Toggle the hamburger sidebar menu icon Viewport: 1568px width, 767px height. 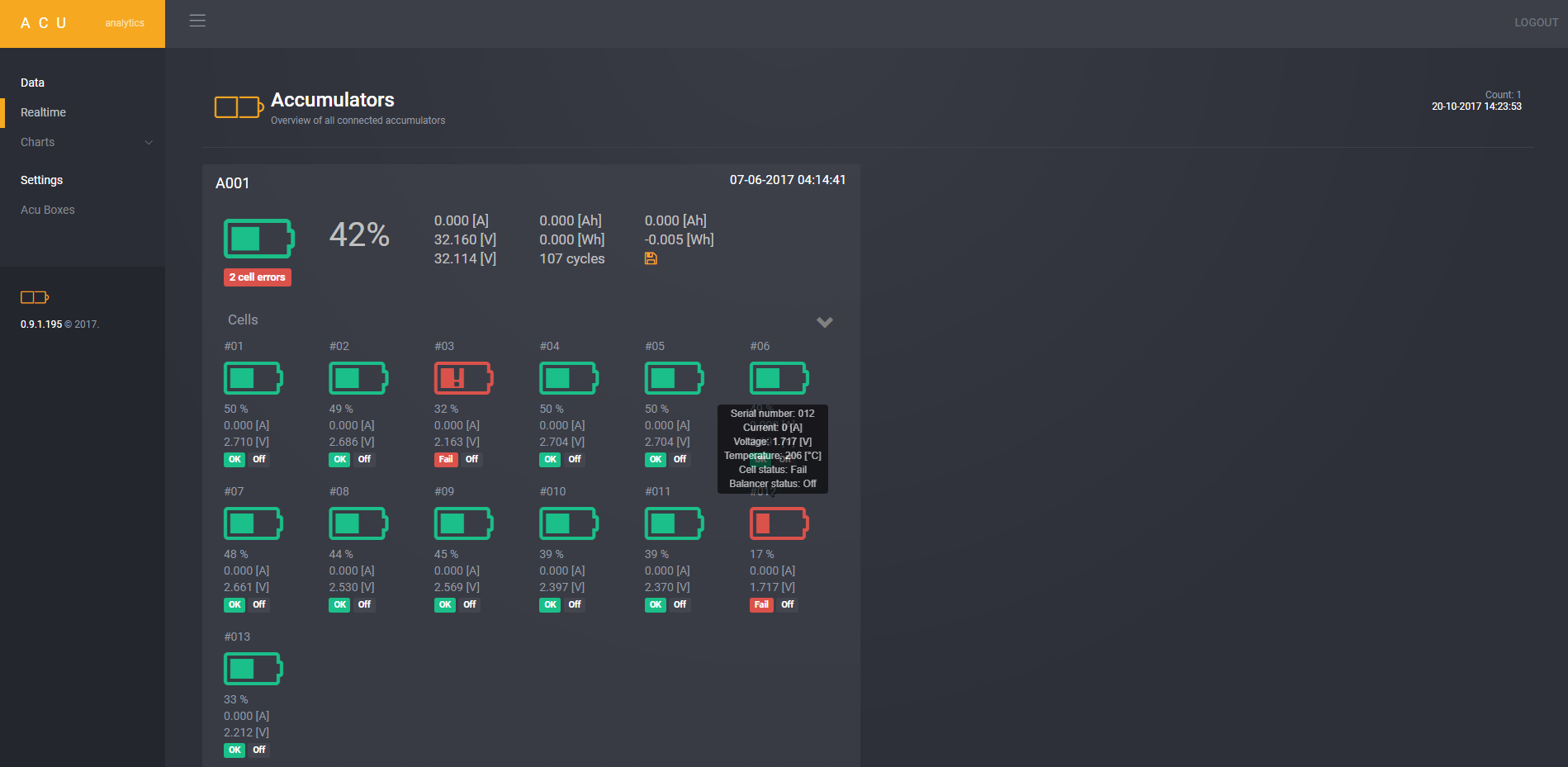[x=197, y=21]
